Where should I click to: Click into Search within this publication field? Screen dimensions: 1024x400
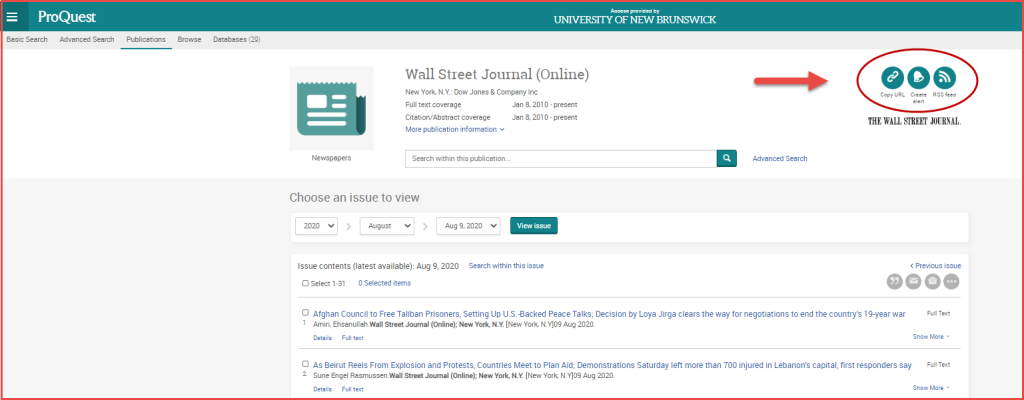pyautogui.click(x=561, y=158)
